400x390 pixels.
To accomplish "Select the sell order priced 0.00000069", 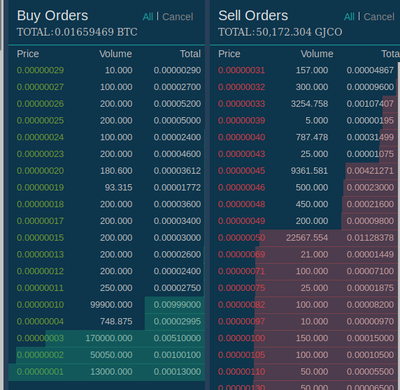I will click(305, 254).
